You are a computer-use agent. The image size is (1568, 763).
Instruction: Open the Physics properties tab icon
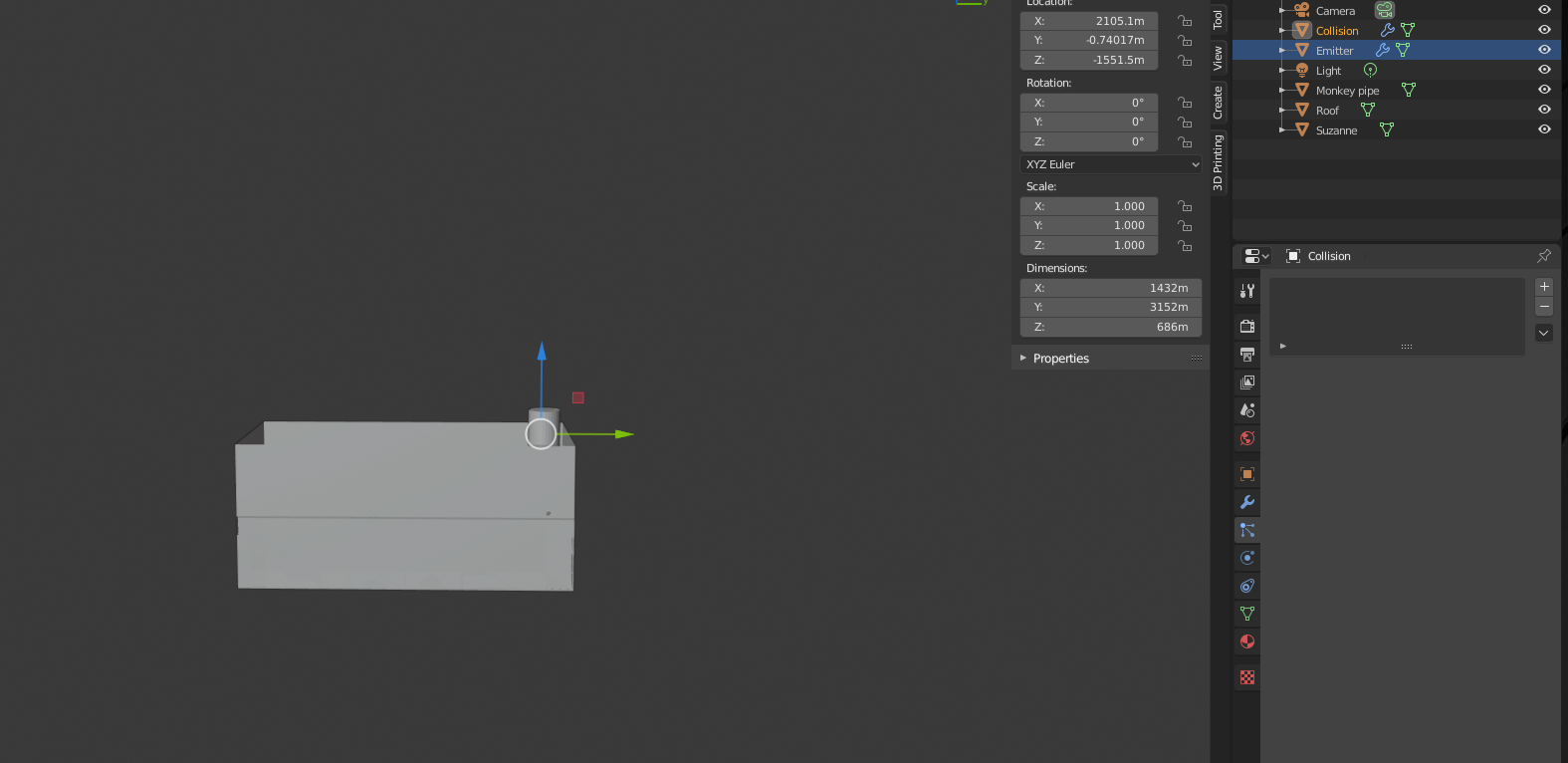pos(1247,558)
